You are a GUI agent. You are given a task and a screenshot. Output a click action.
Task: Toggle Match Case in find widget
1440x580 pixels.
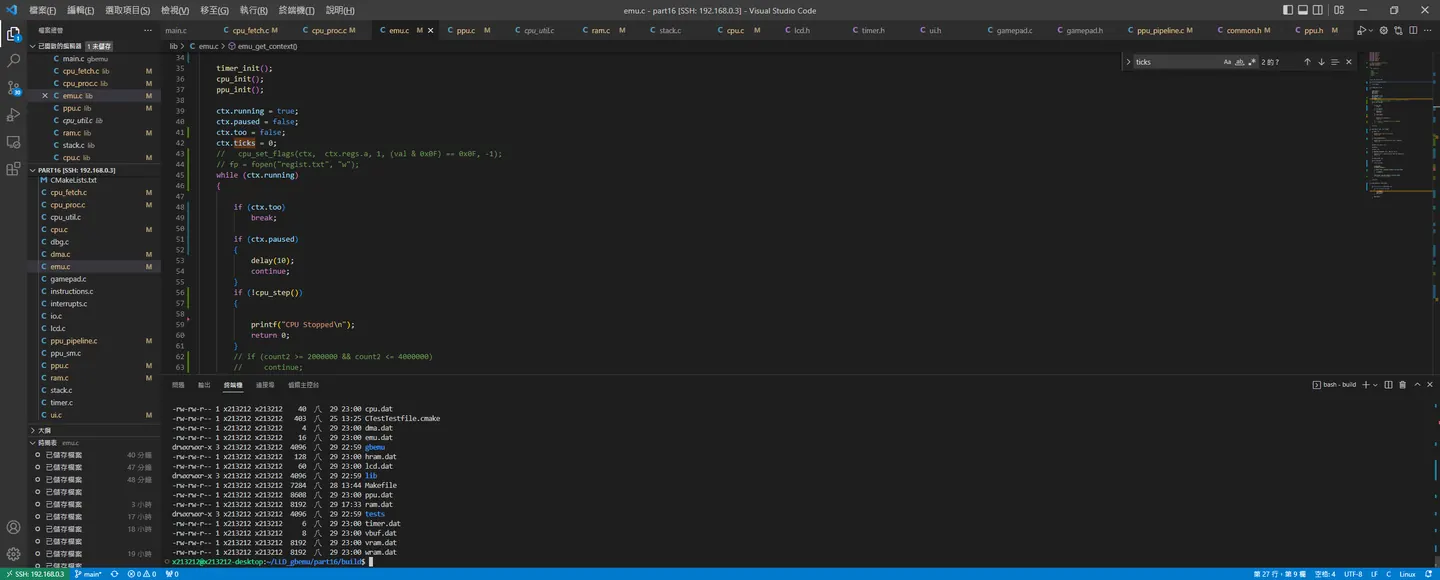[x=1228, y=62]
